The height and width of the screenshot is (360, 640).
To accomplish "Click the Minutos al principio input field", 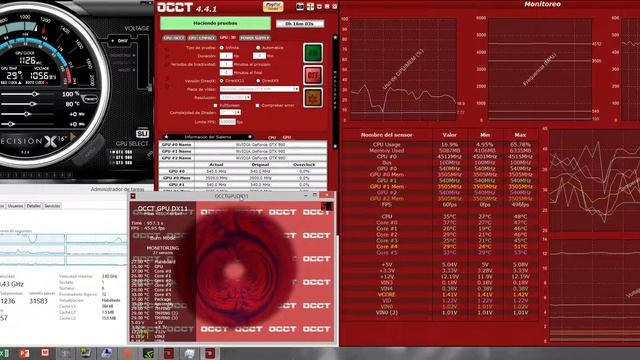I will pyautogui.click(x=226, y=64).
